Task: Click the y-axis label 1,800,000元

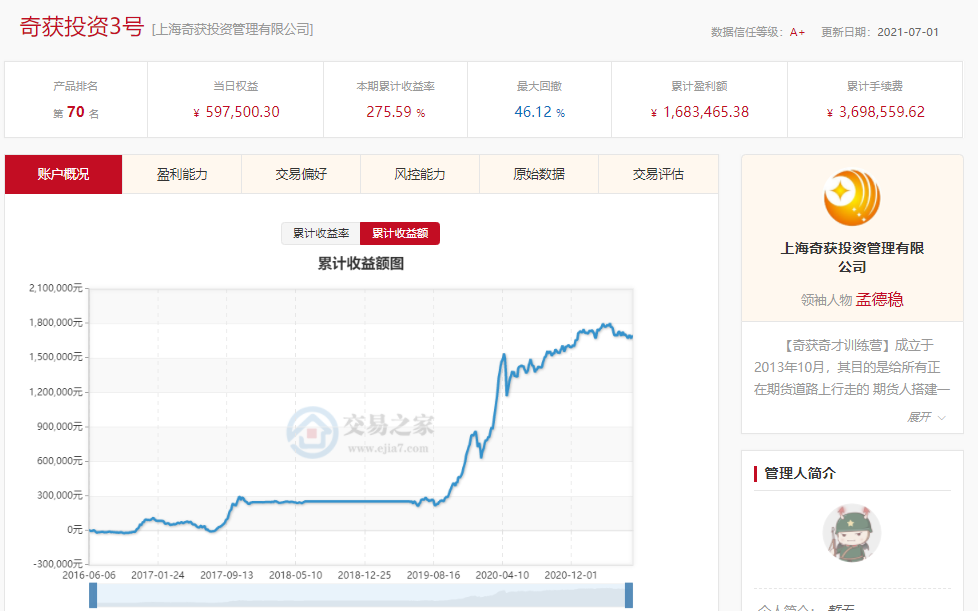Action: tap(56, 322)
